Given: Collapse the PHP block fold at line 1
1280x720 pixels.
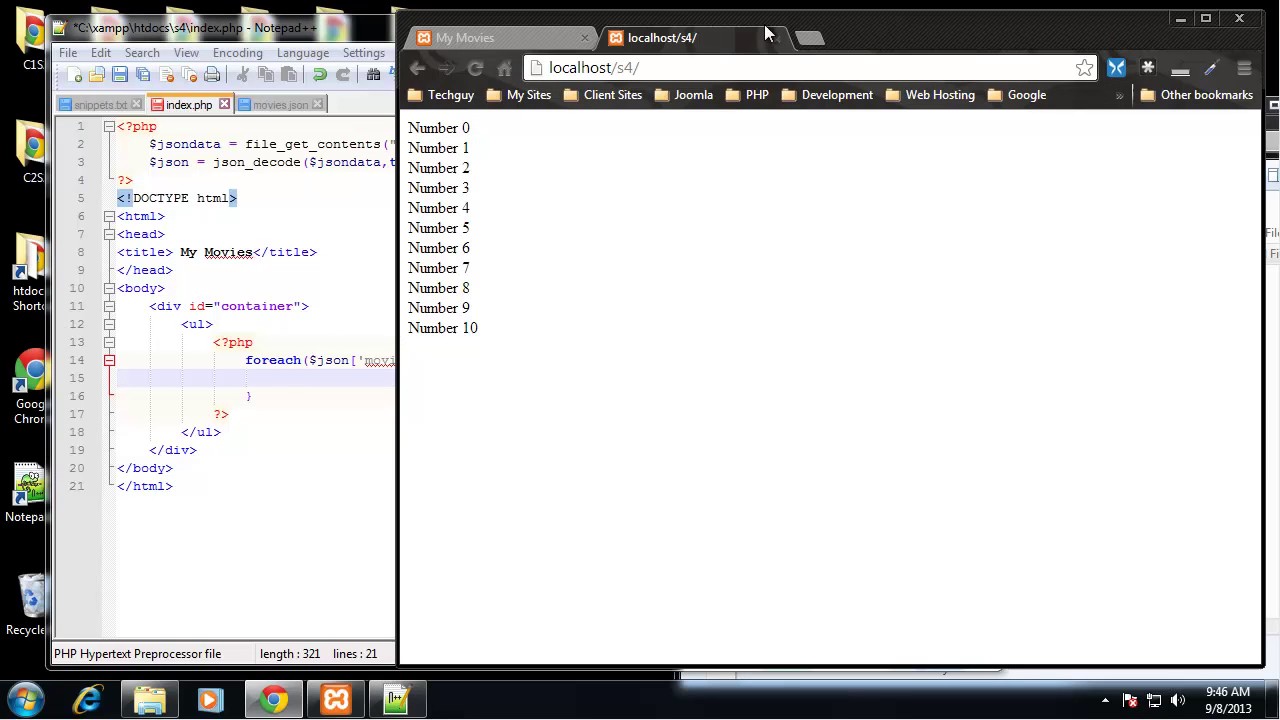Looking at the screenshot, I should click(x=109, y=127).
